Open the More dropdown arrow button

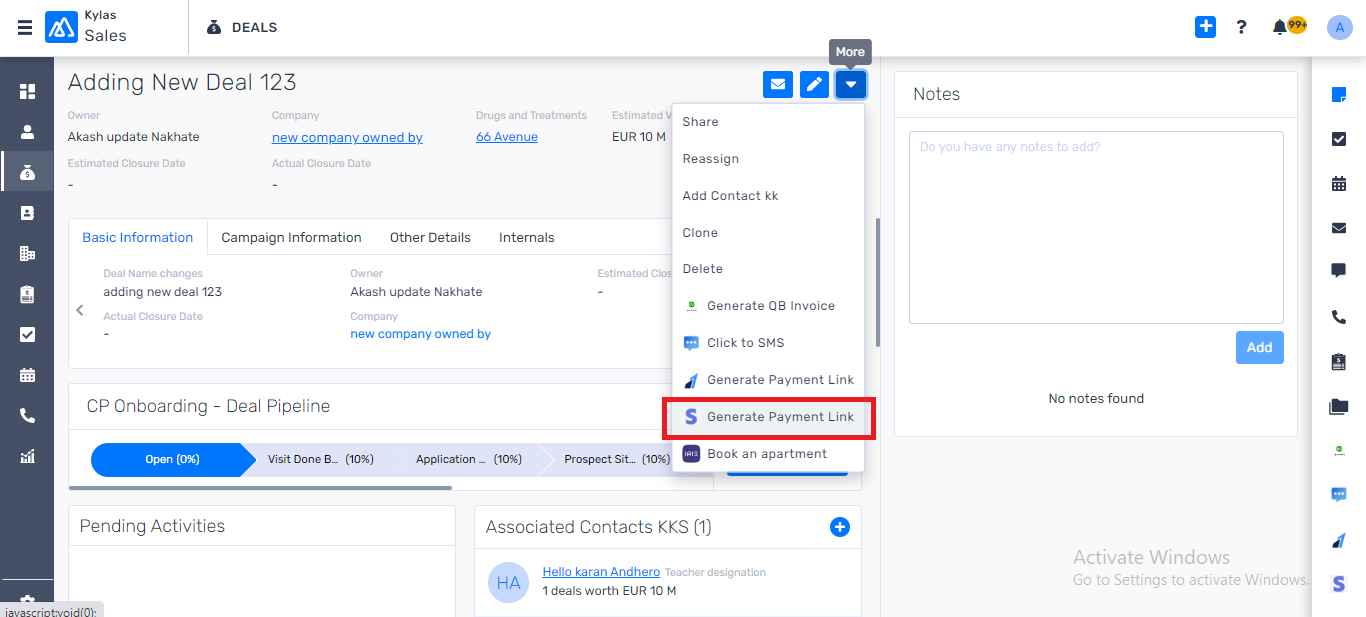851,84
